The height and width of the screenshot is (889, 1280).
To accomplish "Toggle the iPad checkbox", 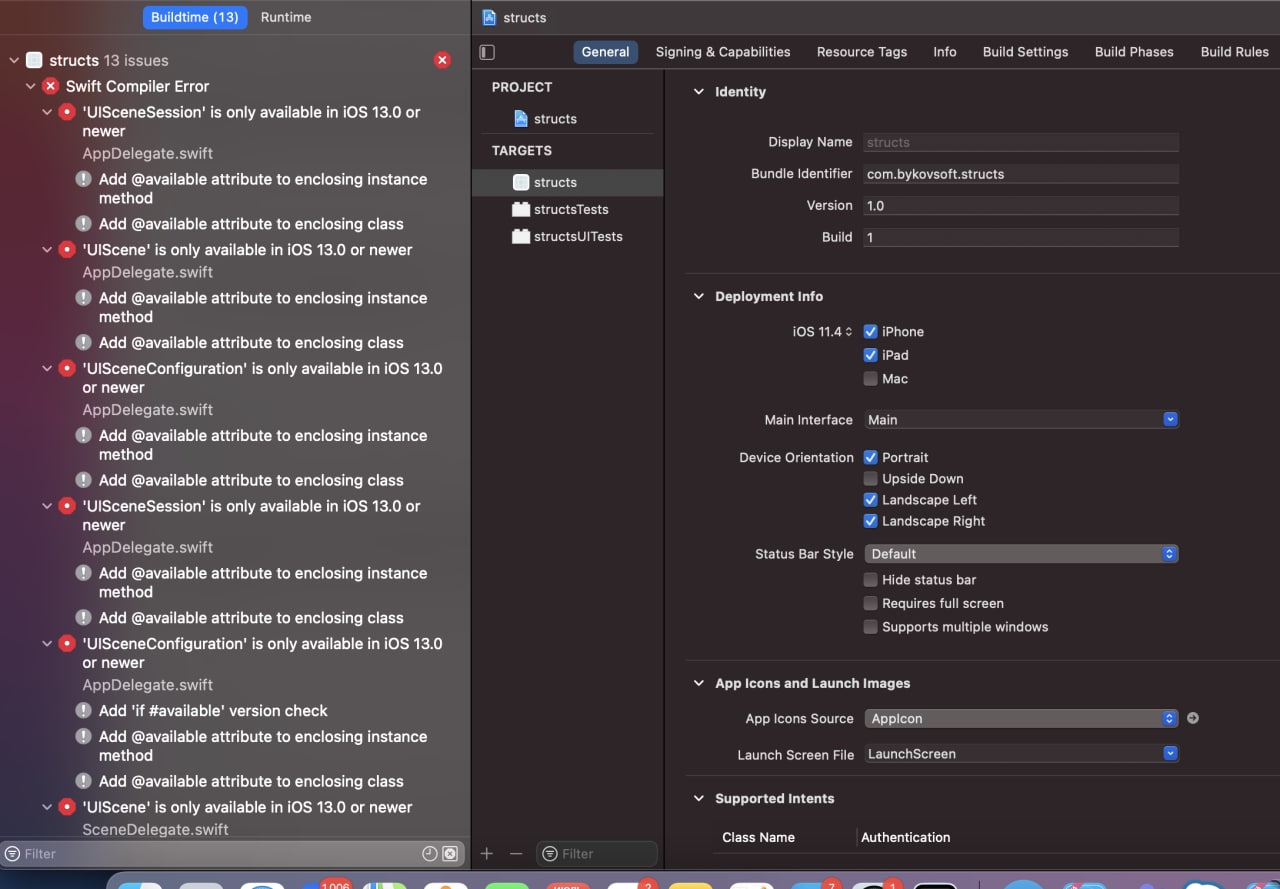I will point(870,355).
